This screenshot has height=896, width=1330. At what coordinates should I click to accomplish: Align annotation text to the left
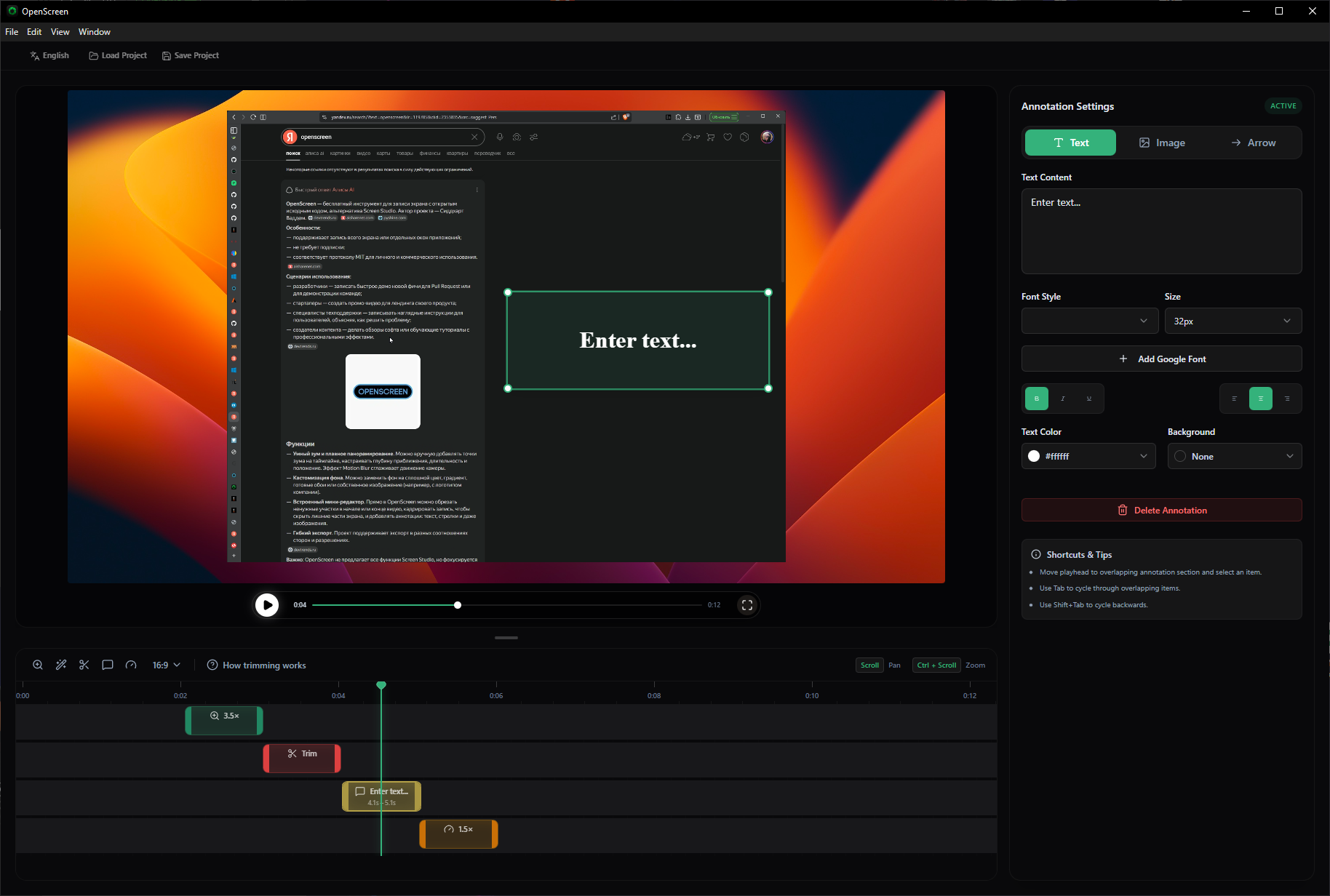(1234, 399)
